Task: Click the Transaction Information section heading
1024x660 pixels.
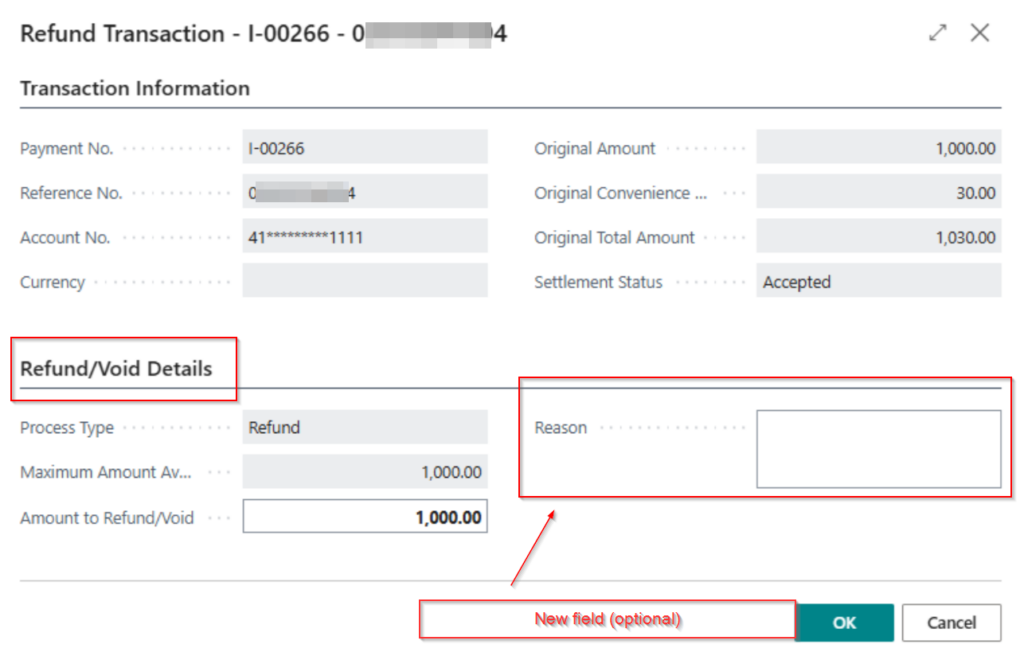Action: pos(134,88)
